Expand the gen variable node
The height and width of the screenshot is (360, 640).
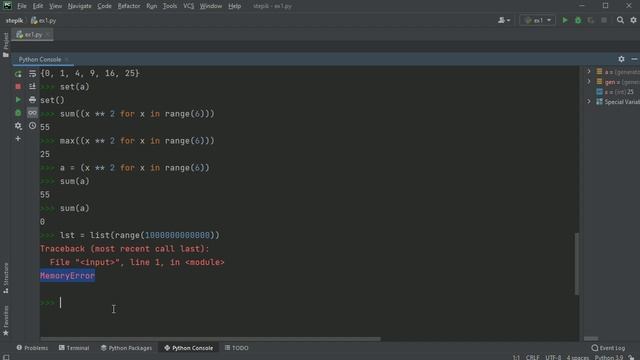coord(589,82)
